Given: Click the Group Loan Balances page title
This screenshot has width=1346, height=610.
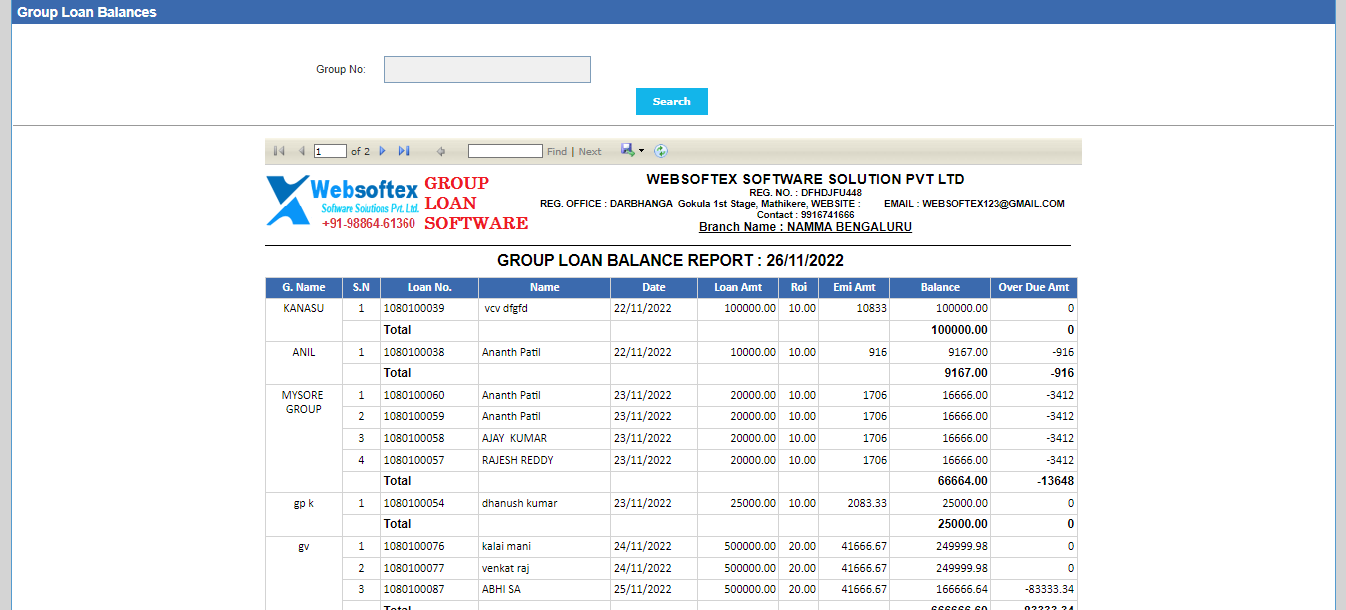Looking at the screenshot, I should [87, 12].
